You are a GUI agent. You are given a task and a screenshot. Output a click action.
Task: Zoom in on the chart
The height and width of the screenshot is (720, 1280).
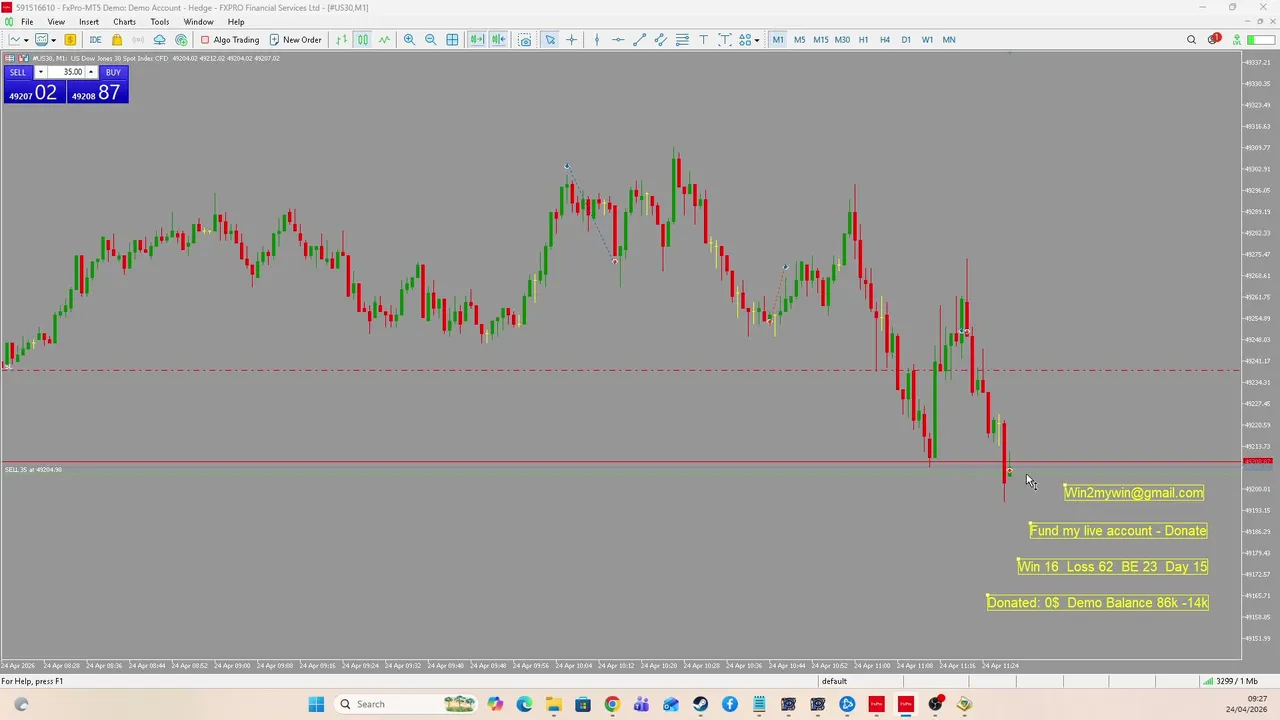409,40
